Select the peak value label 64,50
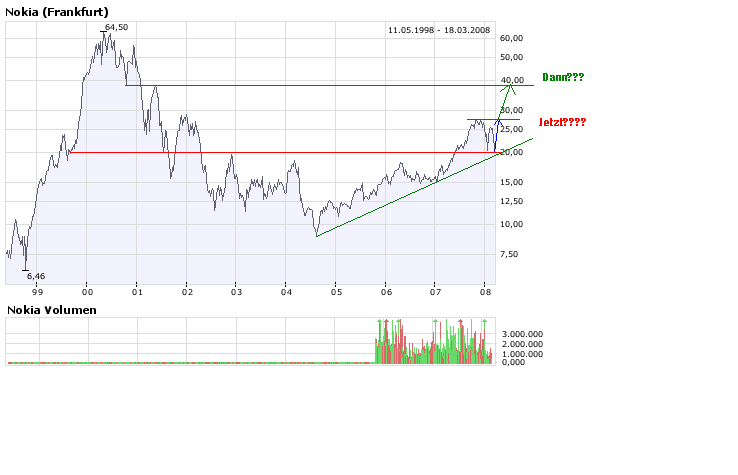 116,27
